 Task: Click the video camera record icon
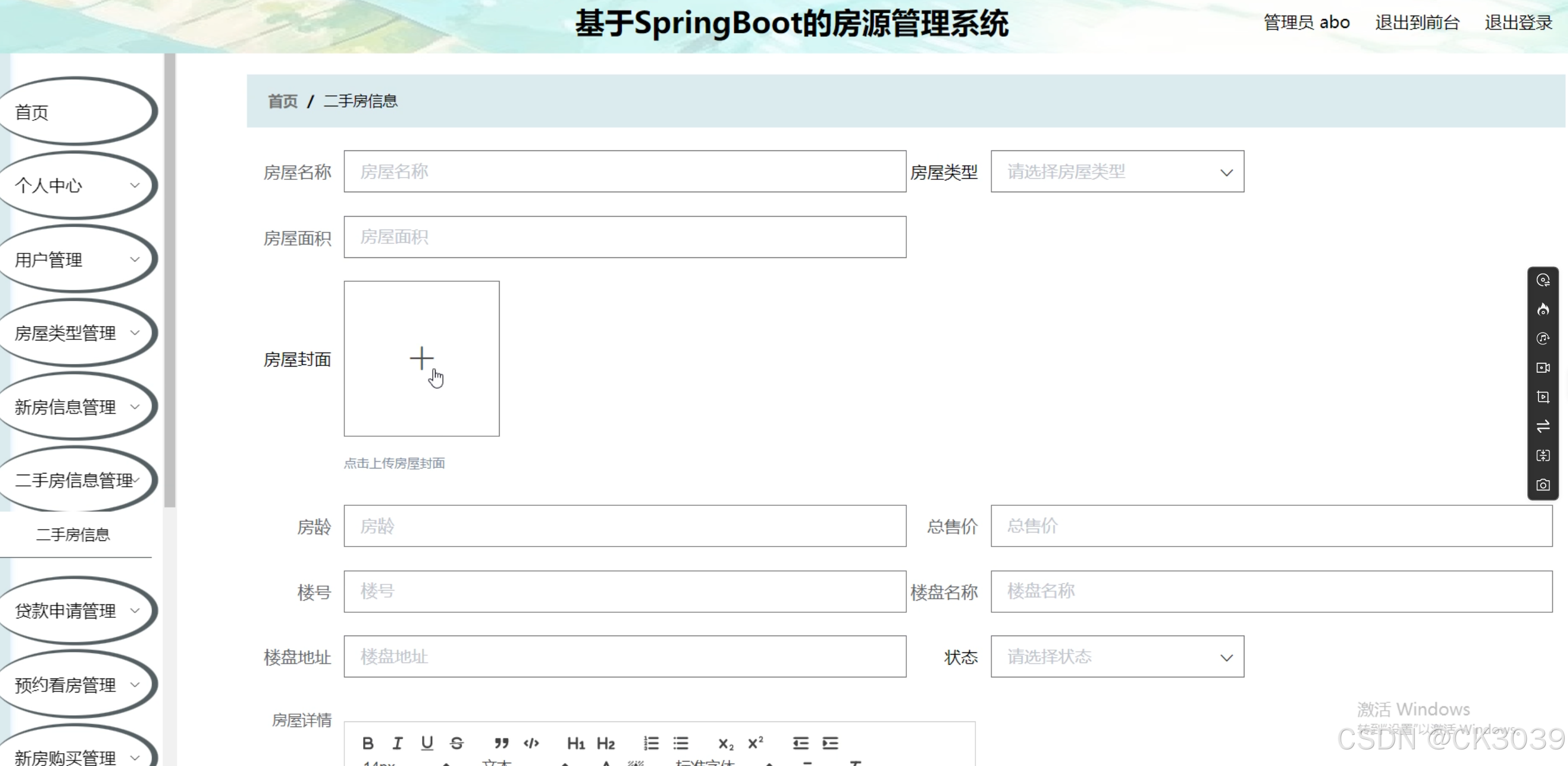1543,368
